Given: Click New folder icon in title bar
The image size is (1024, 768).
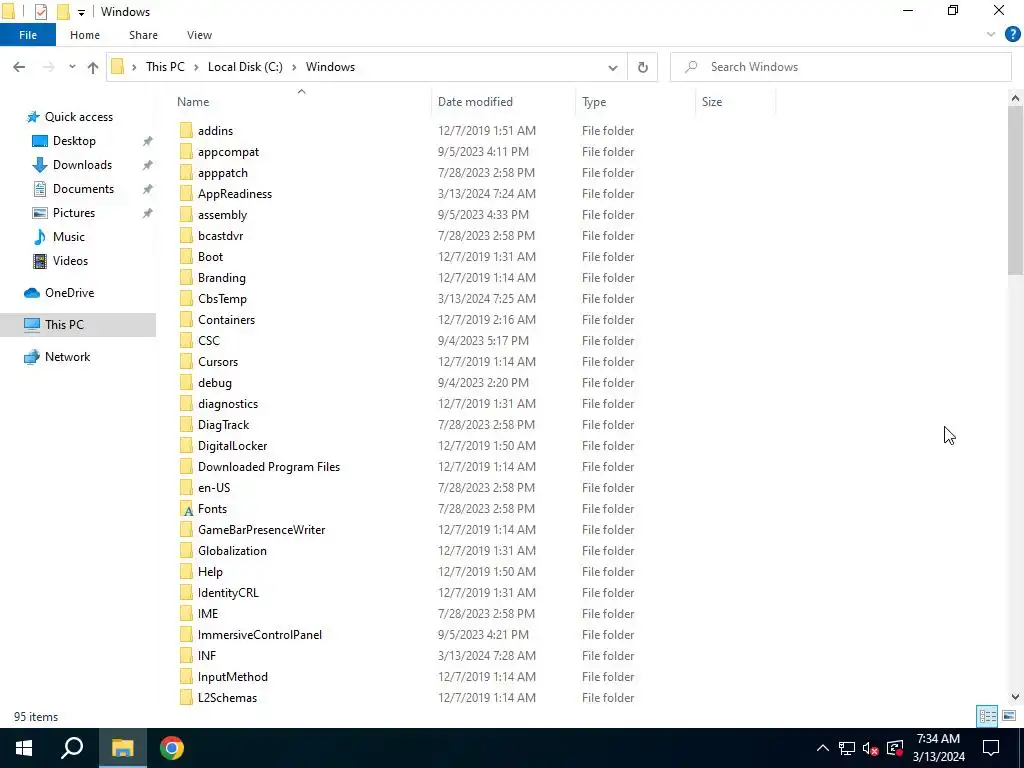Looking at the screenshot, I should 63,12.
